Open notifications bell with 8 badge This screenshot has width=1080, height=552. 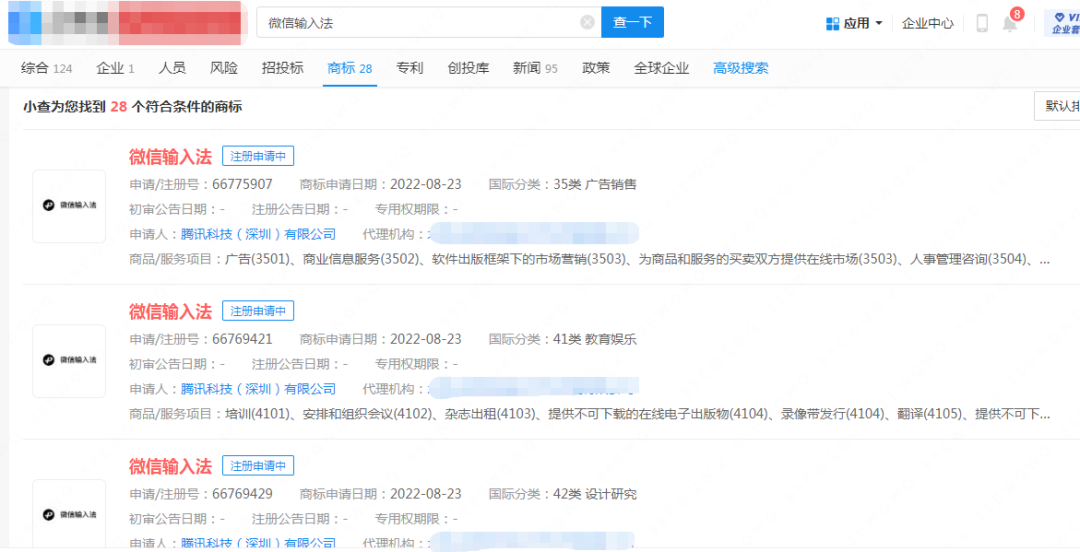[x=1010, y=21]
